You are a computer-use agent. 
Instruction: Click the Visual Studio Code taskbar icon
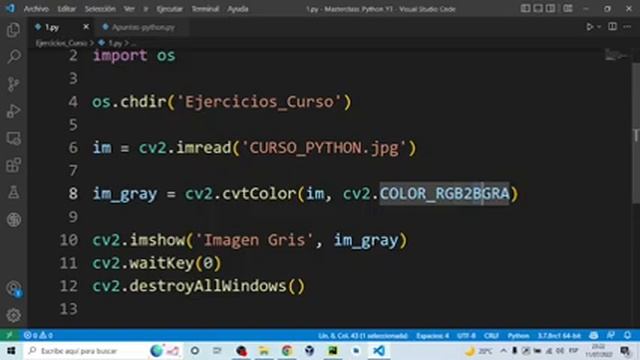[x=379, y=351]
